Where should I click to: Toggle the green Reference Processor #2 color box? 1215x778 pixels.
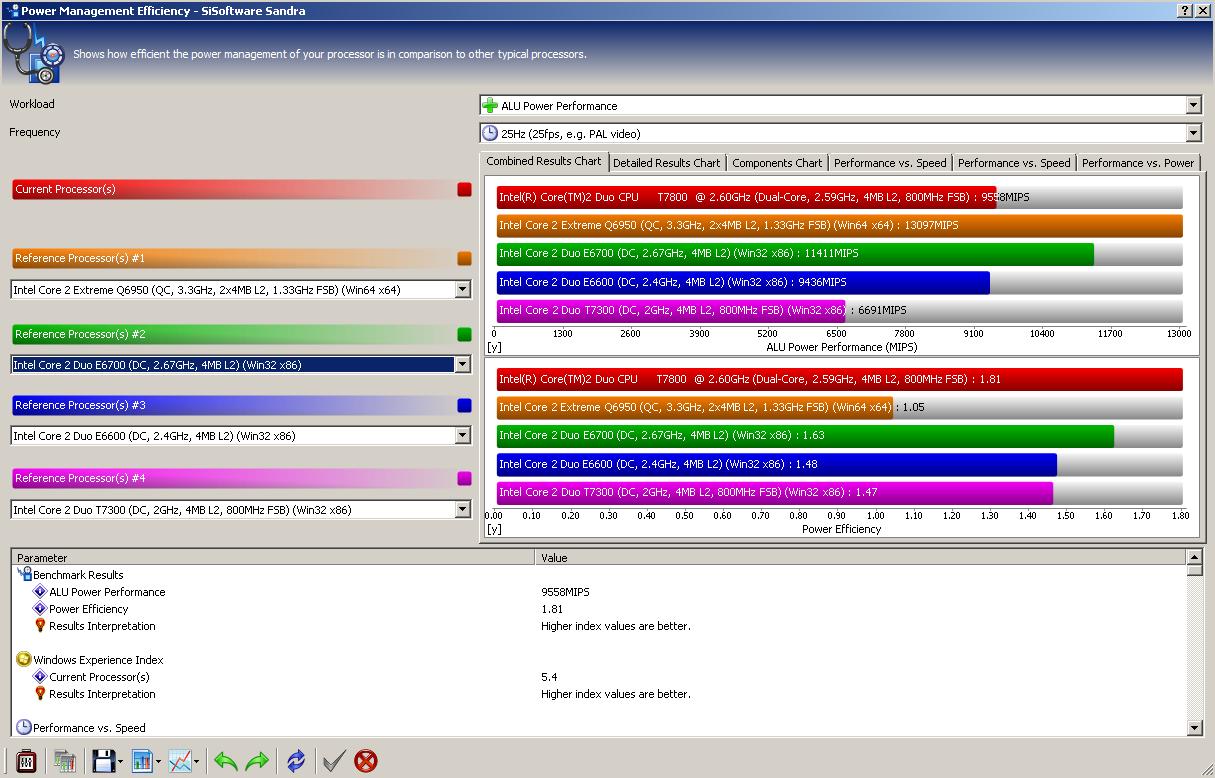(x=464, y=334)
